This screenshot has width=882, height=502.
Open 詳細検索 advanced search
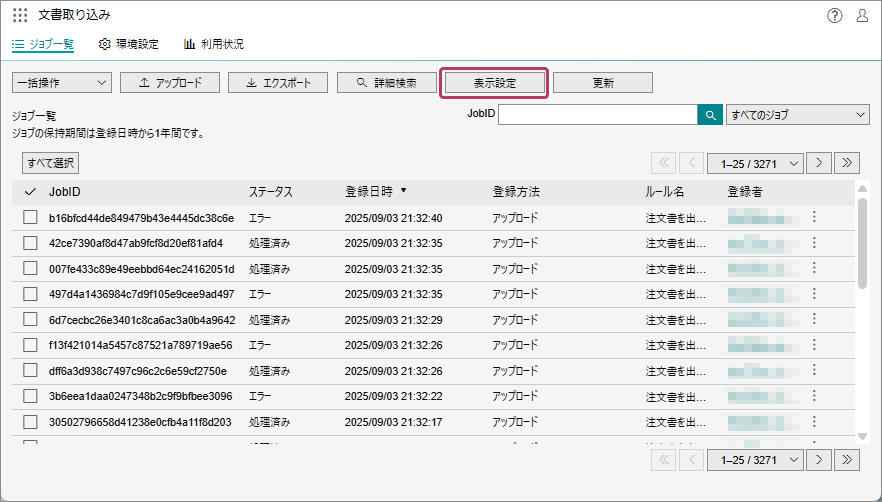click(x=387, y=83)
